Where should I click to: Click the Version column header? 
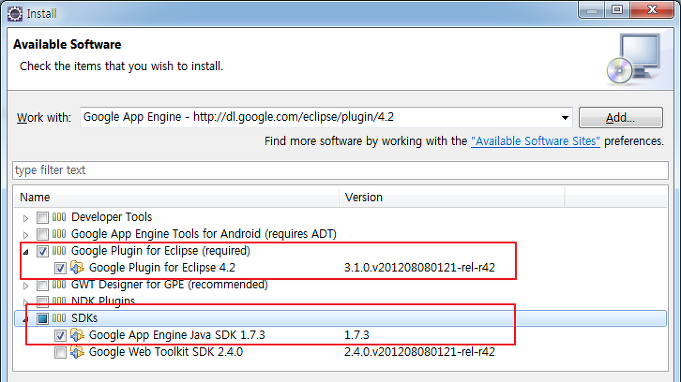point(452,197)
